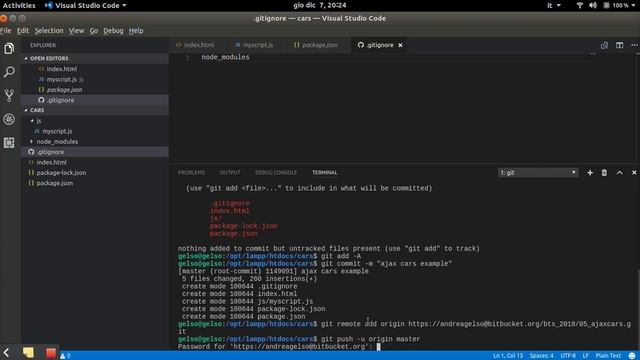Split the editor with the split icon

tap(620, 45)
